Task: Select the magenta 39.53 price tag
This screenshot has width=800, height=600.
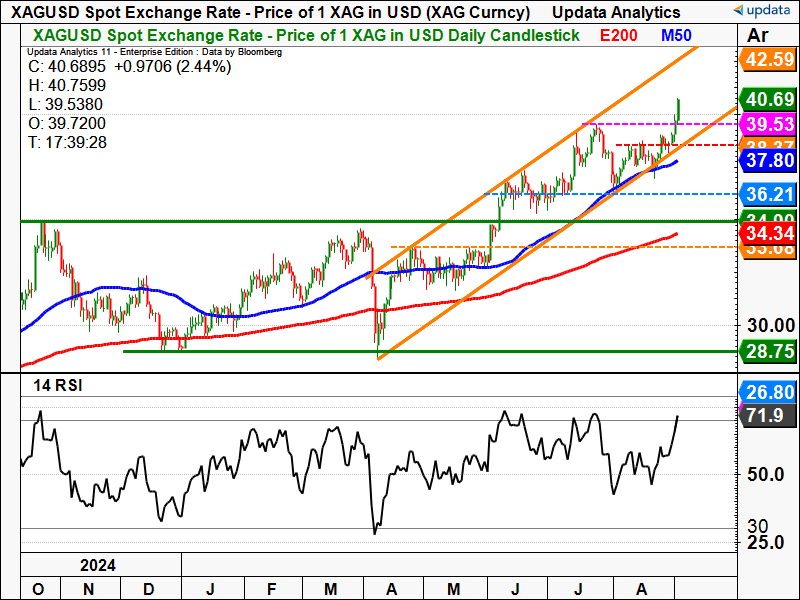Action: [x=768, y=124]
